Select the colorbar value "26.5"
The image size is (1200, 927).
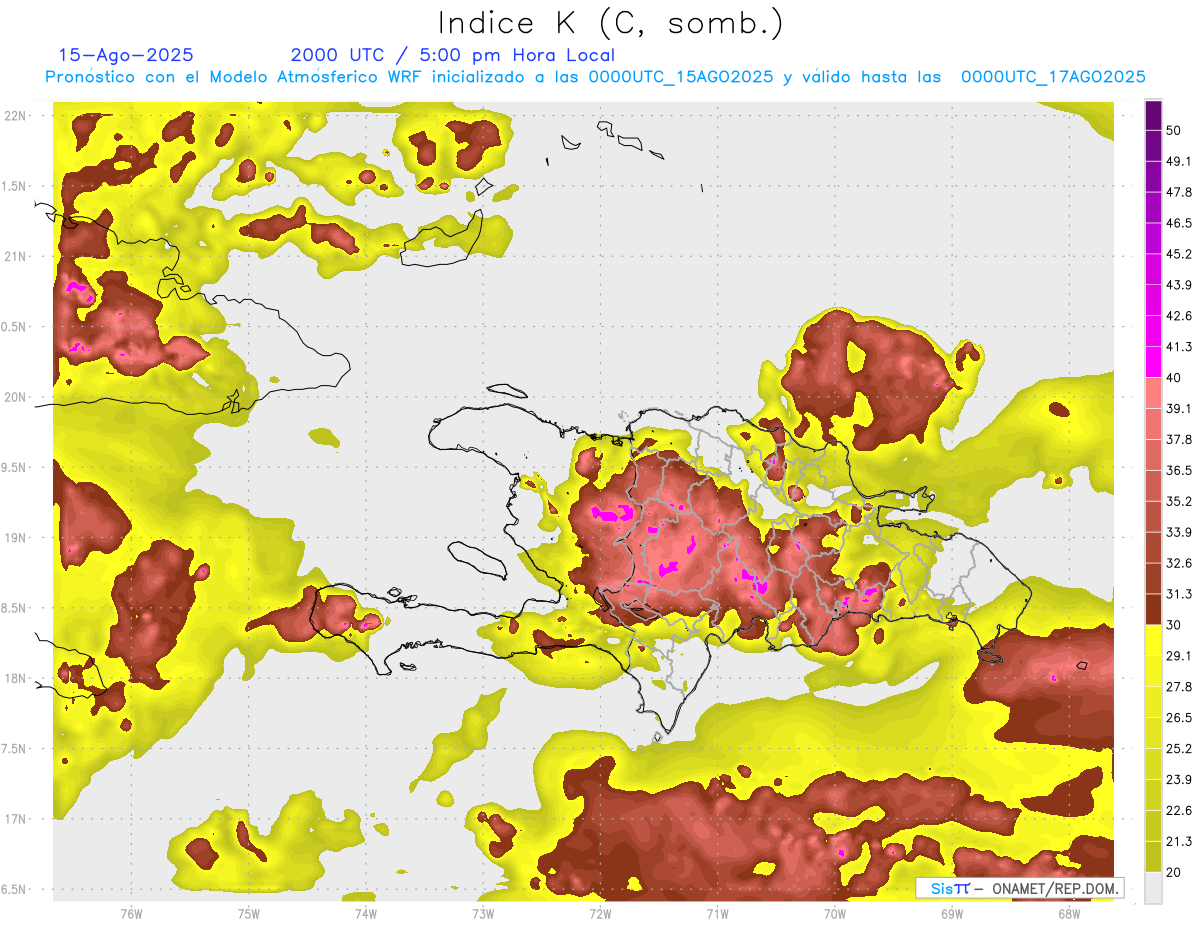pyautogui.click(x=1178, y=718)
